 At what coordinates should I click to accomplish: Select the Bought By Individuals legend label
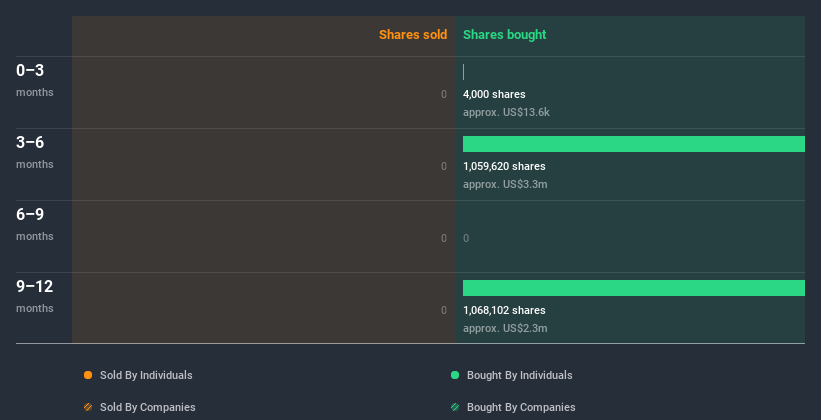pos(519,375)
